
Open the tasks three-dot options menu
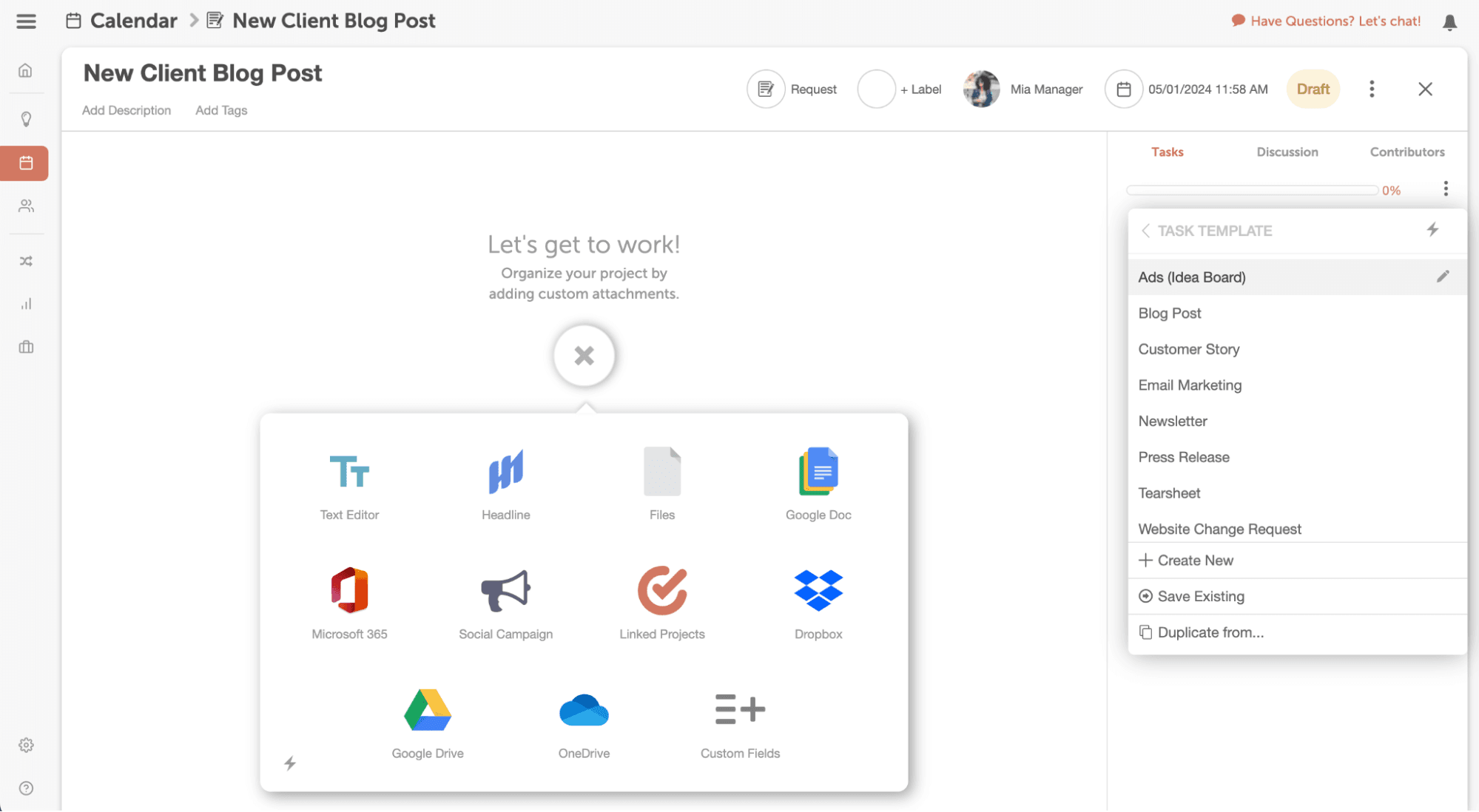click(1445, 189)
